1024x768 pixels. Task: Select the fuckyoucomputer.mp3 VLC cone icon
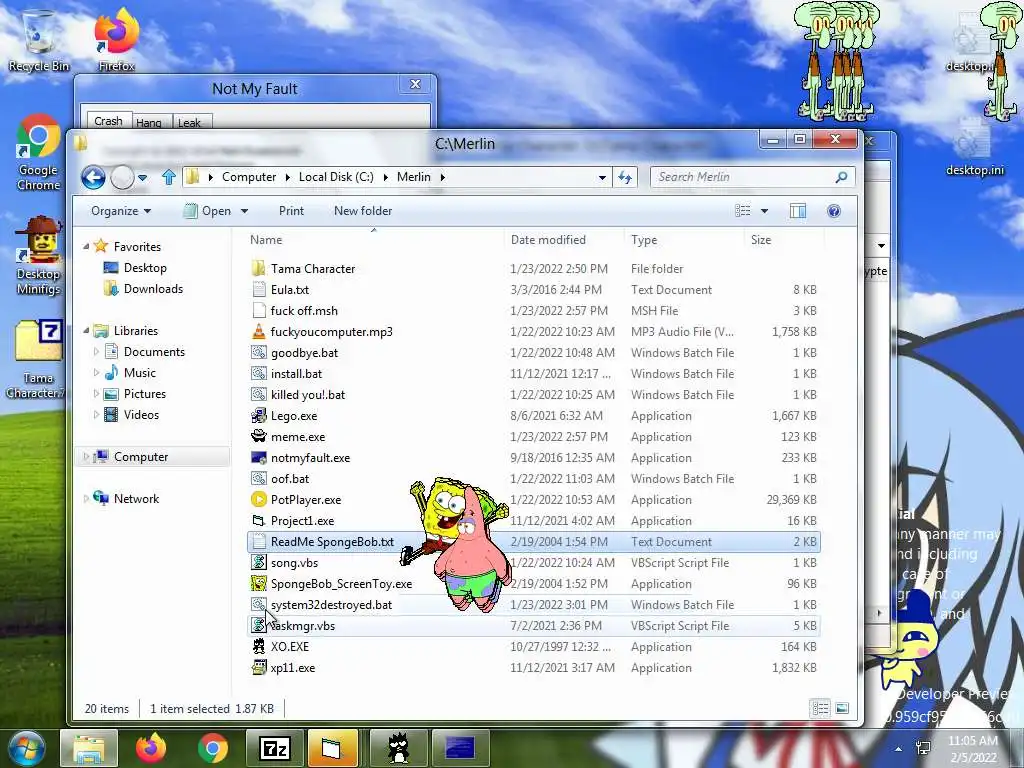tap(259, 332)
